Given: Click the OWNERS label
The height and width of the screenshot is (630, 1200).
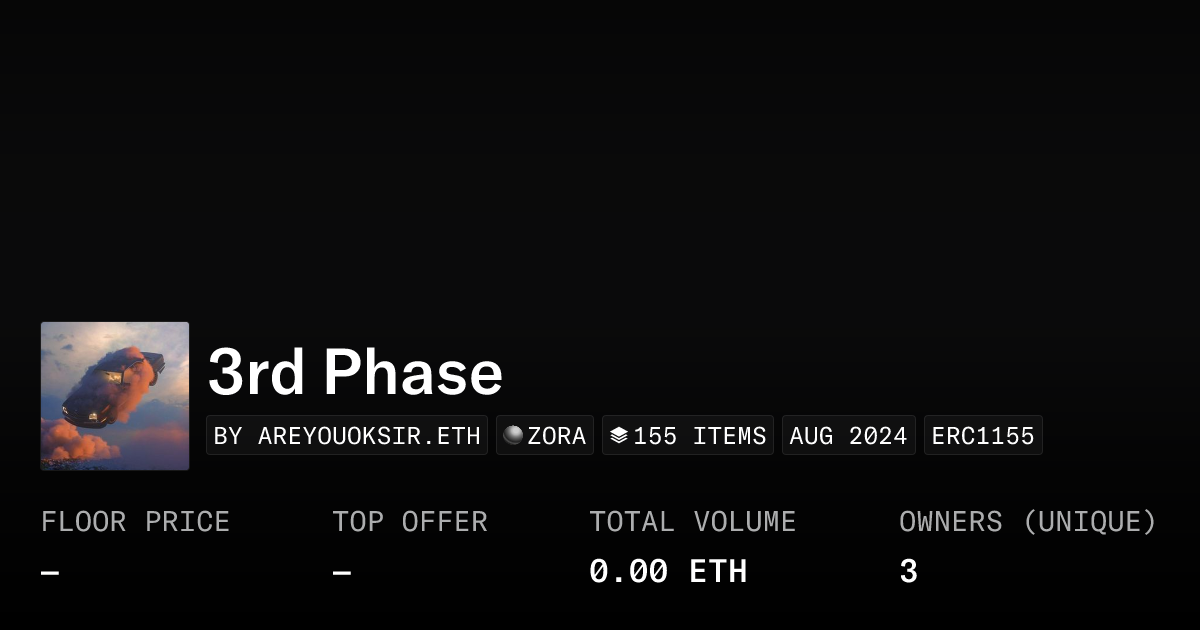Looking at the screenshot, I should point(950,522).
